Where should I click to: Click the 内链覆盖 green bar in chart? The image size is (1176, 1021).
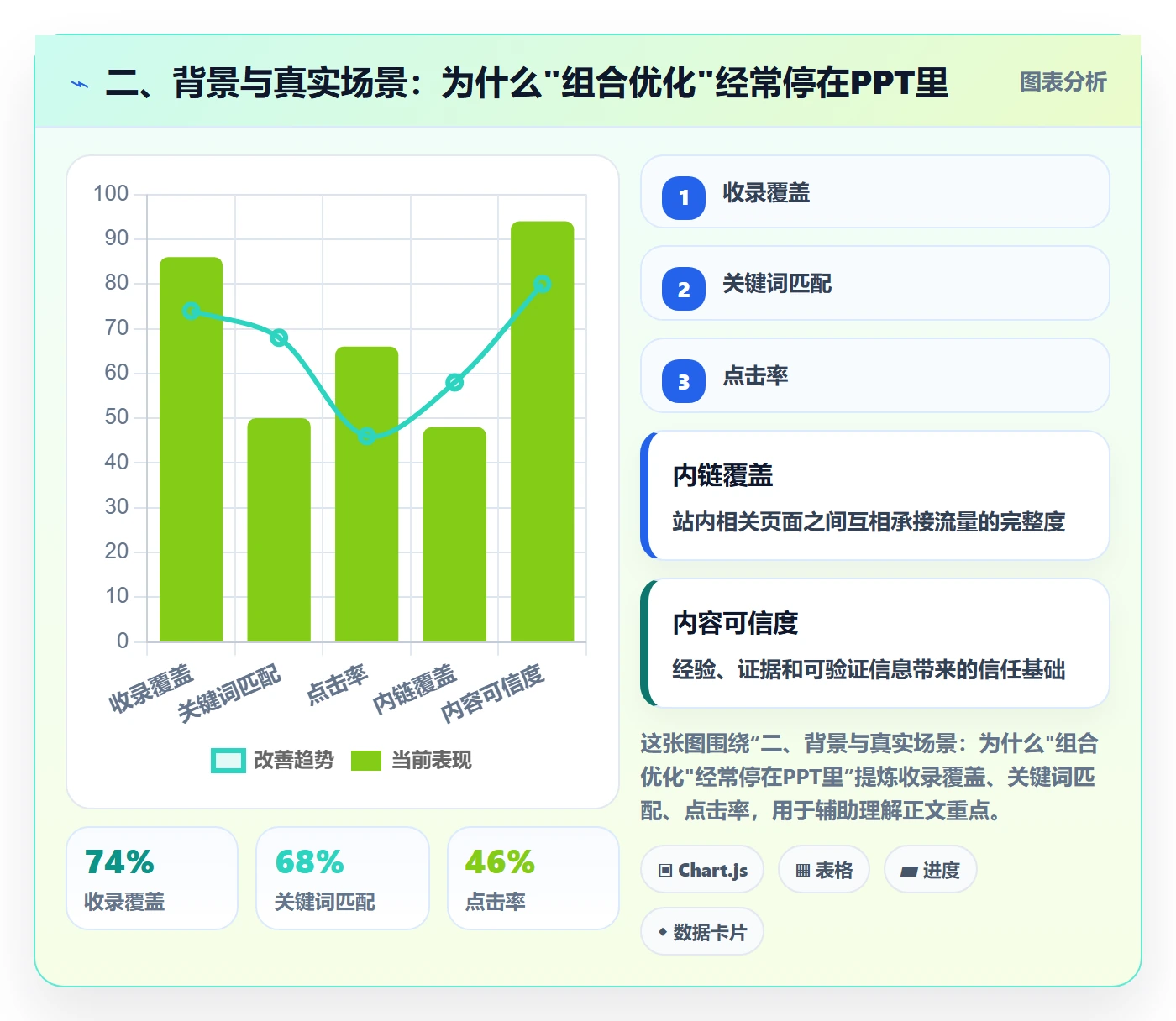(x=454, y=534)
